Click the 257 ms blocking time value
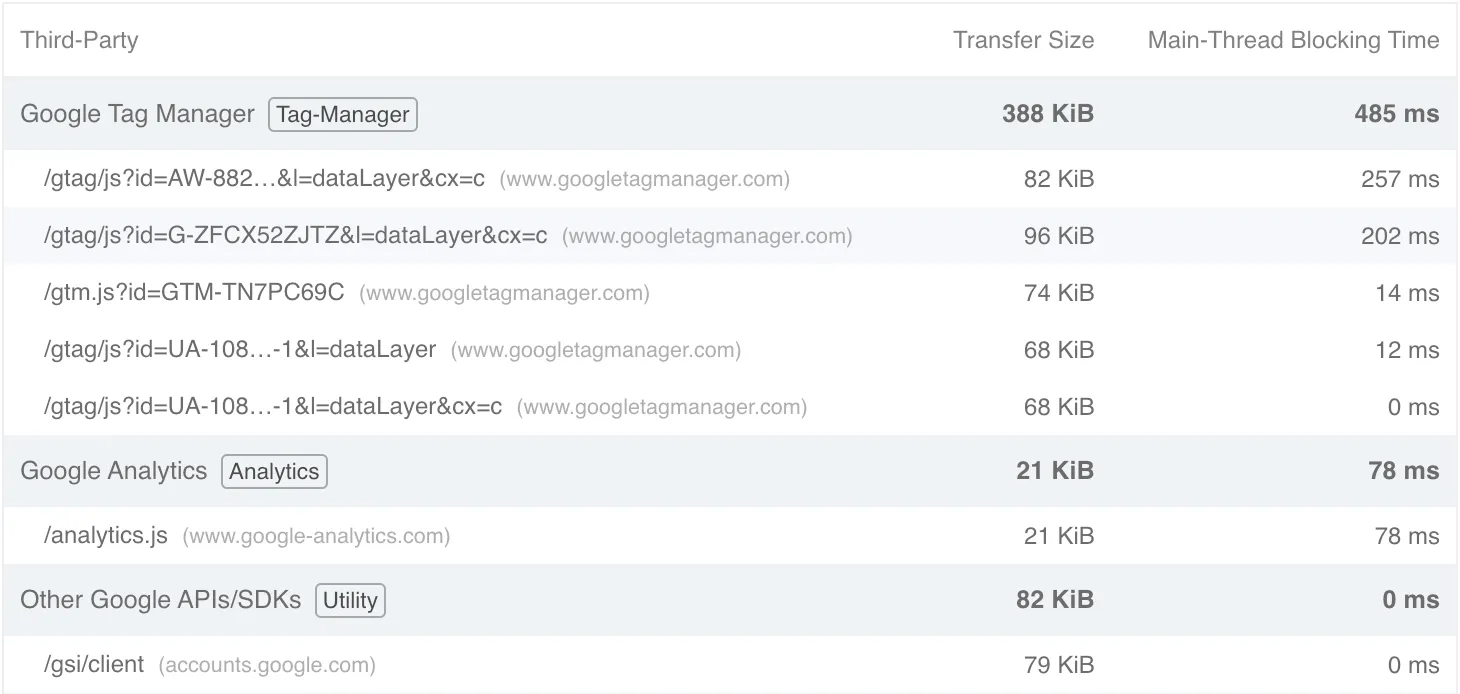The height and width of the screenshot is (694, 1460). point(1400,179)
